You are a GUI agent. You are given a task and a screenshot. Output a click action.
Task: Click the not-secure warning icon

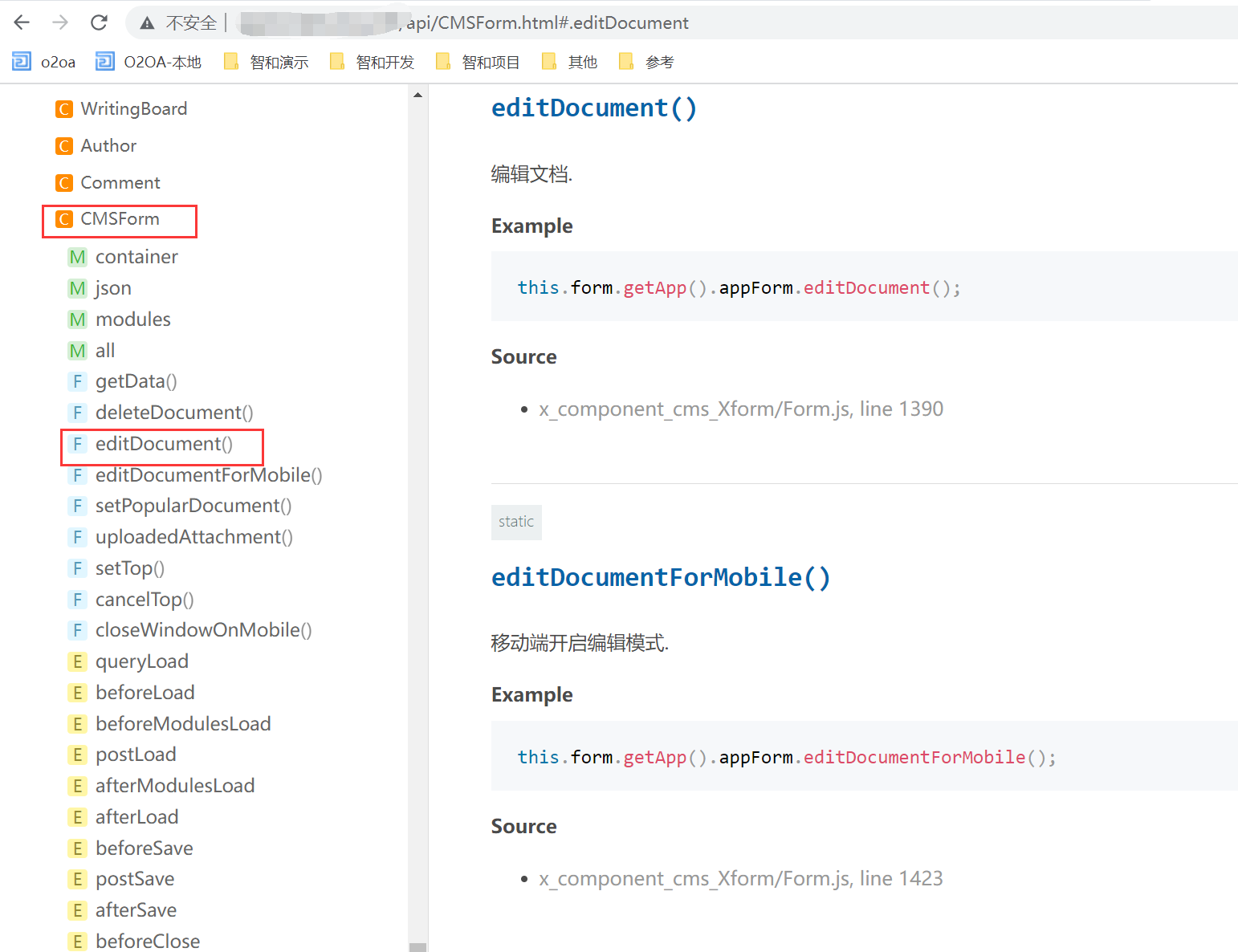pos(147,23)
